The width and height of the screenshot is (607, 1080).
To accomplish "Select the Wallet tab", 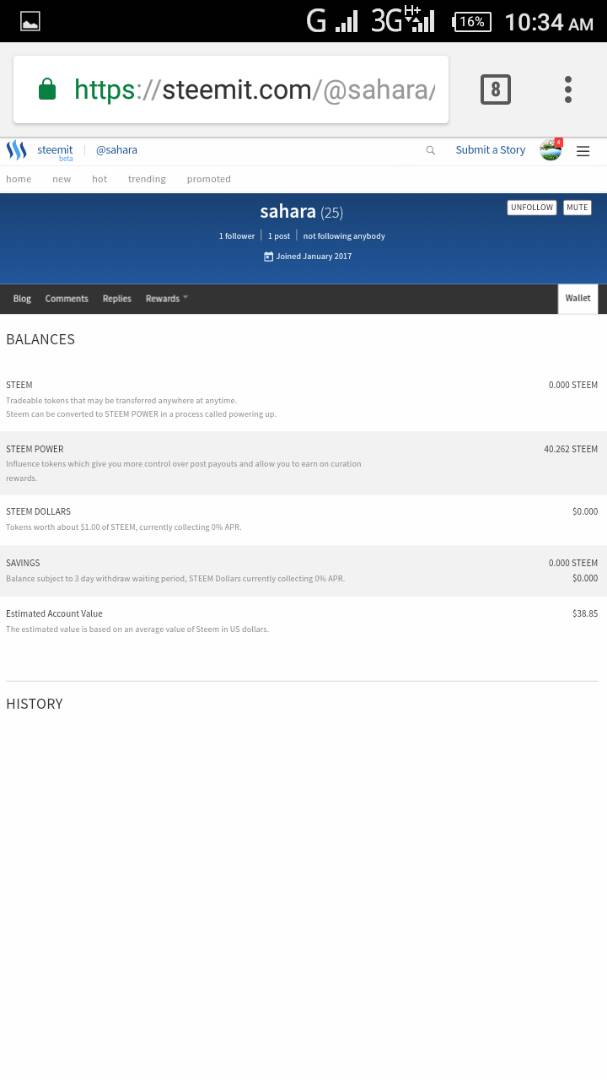I will (577, 298).
